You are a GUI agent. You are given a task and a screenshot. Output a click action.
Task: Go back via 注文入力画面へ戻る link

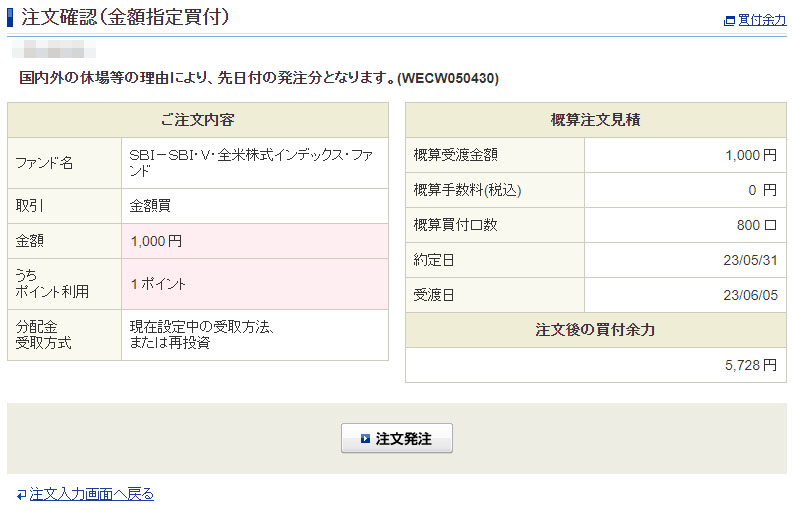click(x=91, y=494)
